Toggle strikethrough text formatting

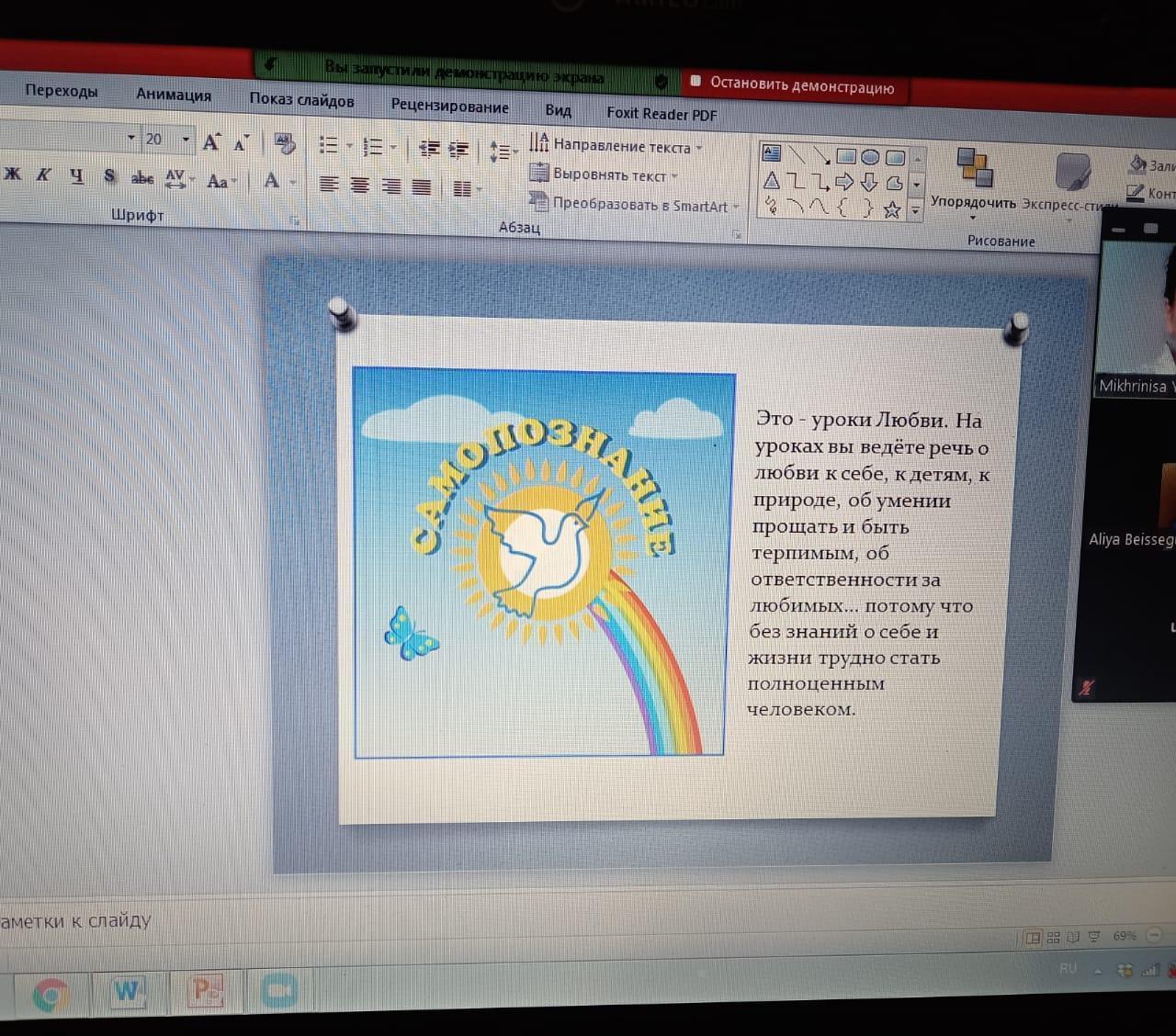point(141,178)
